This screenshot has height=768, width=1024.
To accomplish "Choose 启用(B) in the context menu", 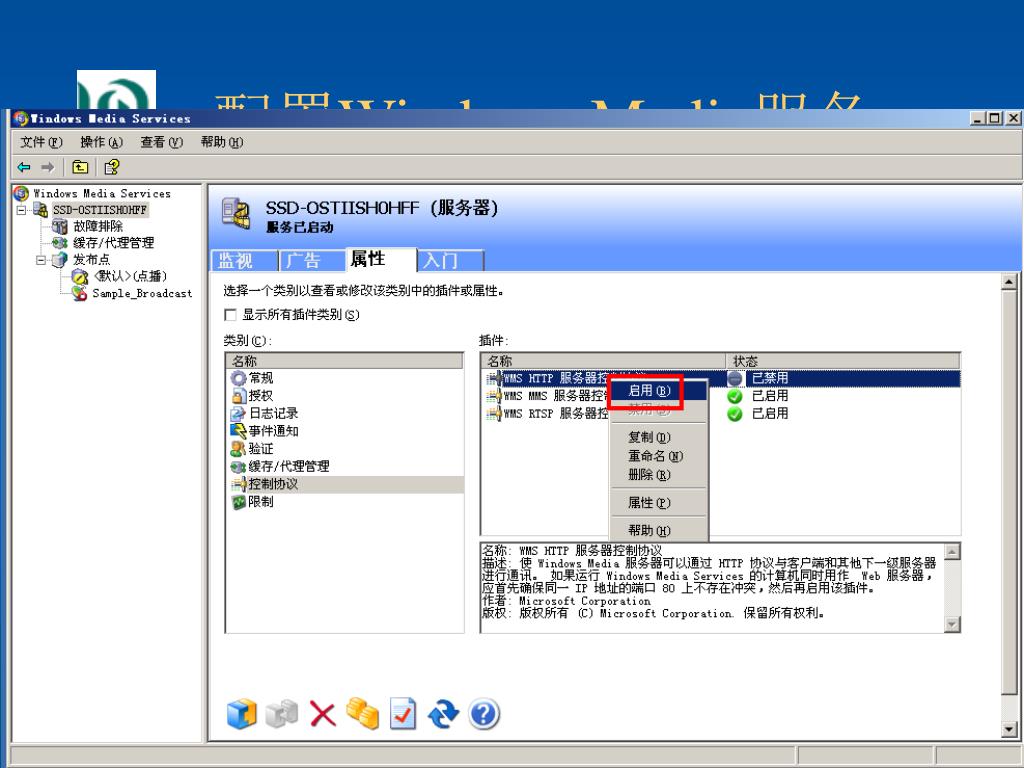I will [658, 391].
